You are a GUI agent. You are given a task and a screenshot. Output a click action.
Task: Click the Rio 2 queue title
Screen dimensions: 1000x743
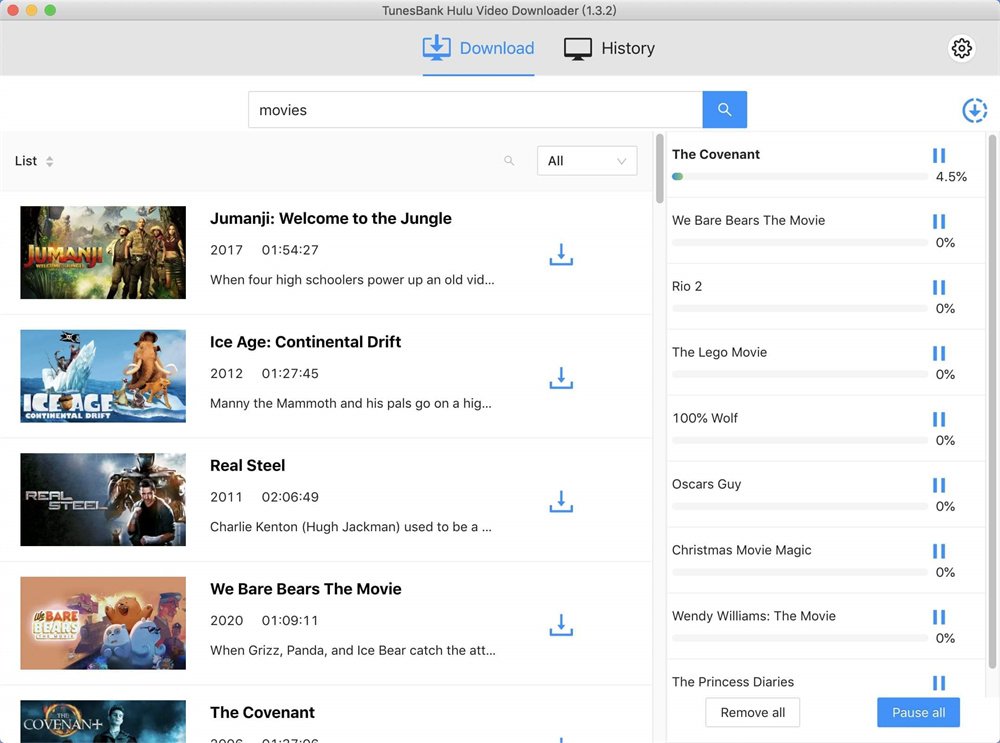coord(687,286)
